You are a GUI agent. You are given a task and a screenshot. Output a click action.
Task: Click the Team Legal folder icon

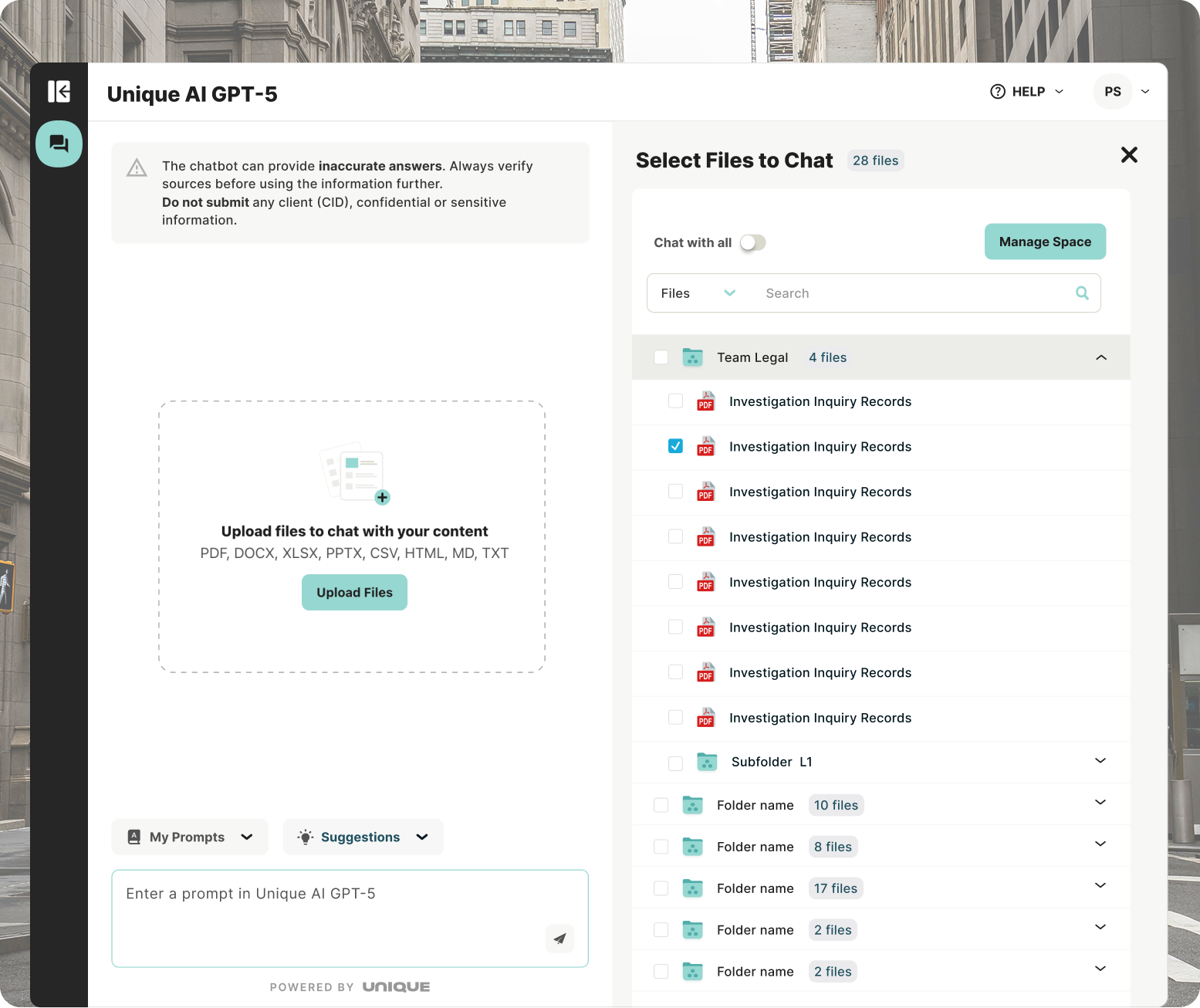pyautogui.click(x=692, y=357)
